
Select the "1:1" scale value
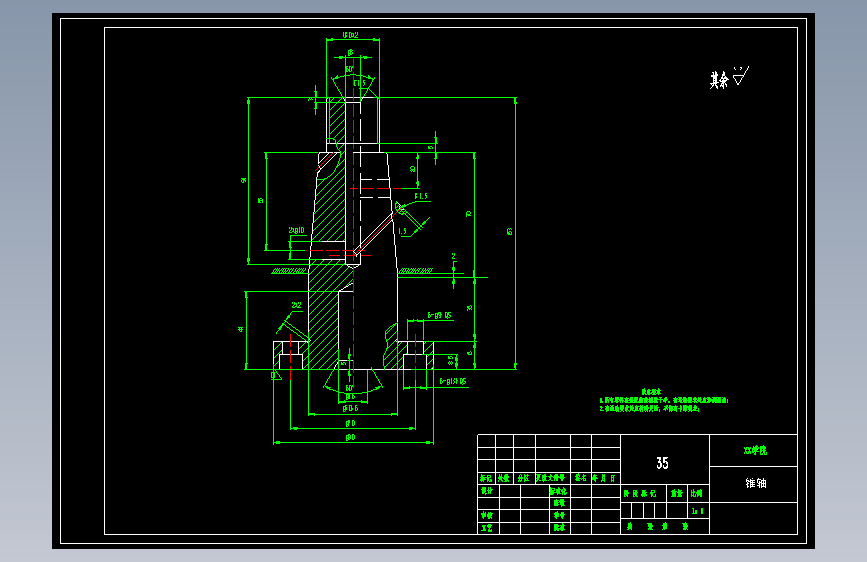click(697, 511)
